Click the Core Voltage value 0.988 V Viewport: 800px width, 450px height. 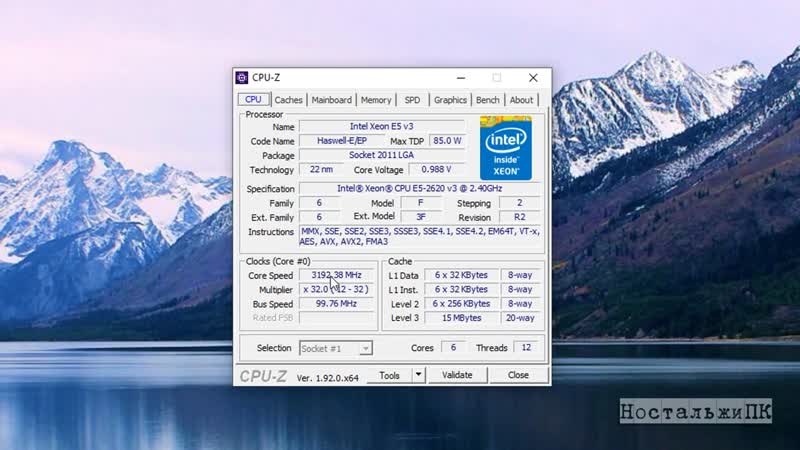point(437,169)
